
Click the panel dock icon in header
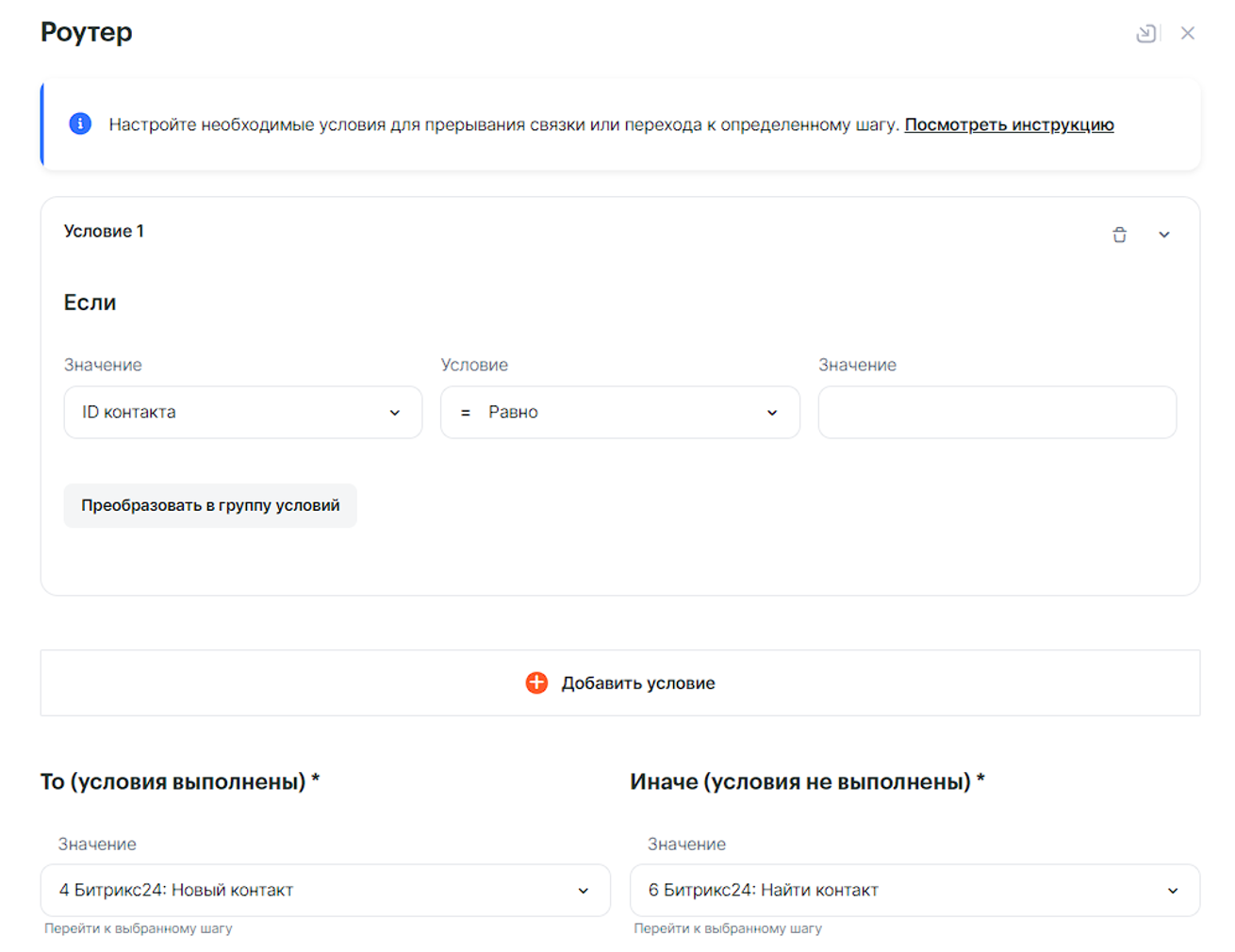coord(1145,34)
